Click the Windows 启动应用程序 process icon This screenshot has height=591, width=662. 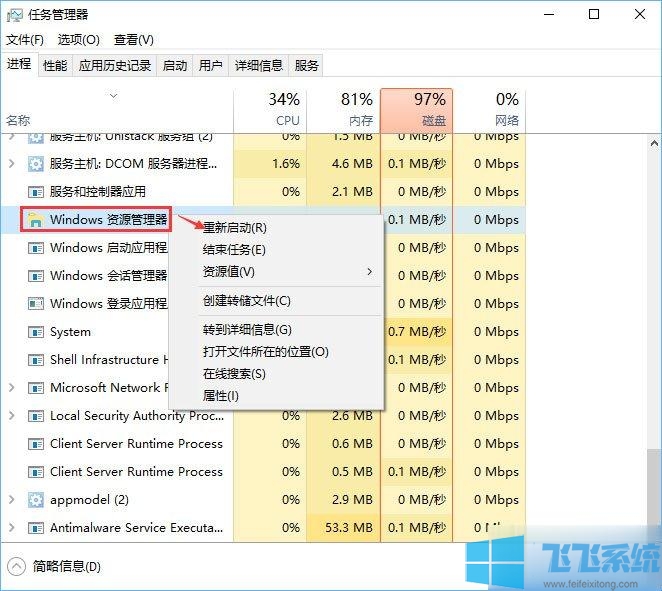tap(35, 248)
